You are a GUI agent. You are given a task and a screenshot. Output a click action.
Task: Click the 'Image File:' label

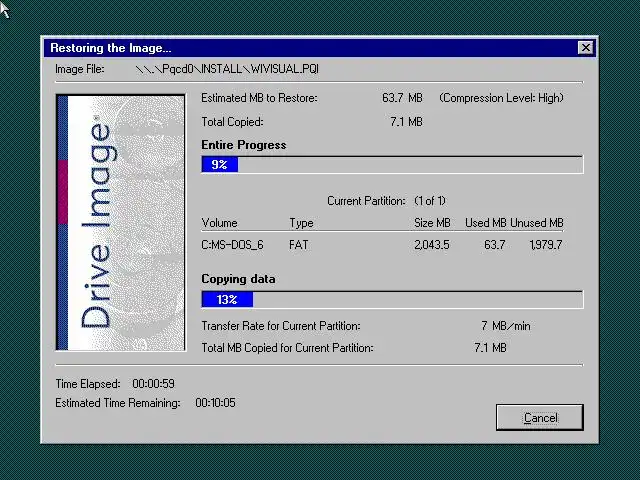coord(80,69)
